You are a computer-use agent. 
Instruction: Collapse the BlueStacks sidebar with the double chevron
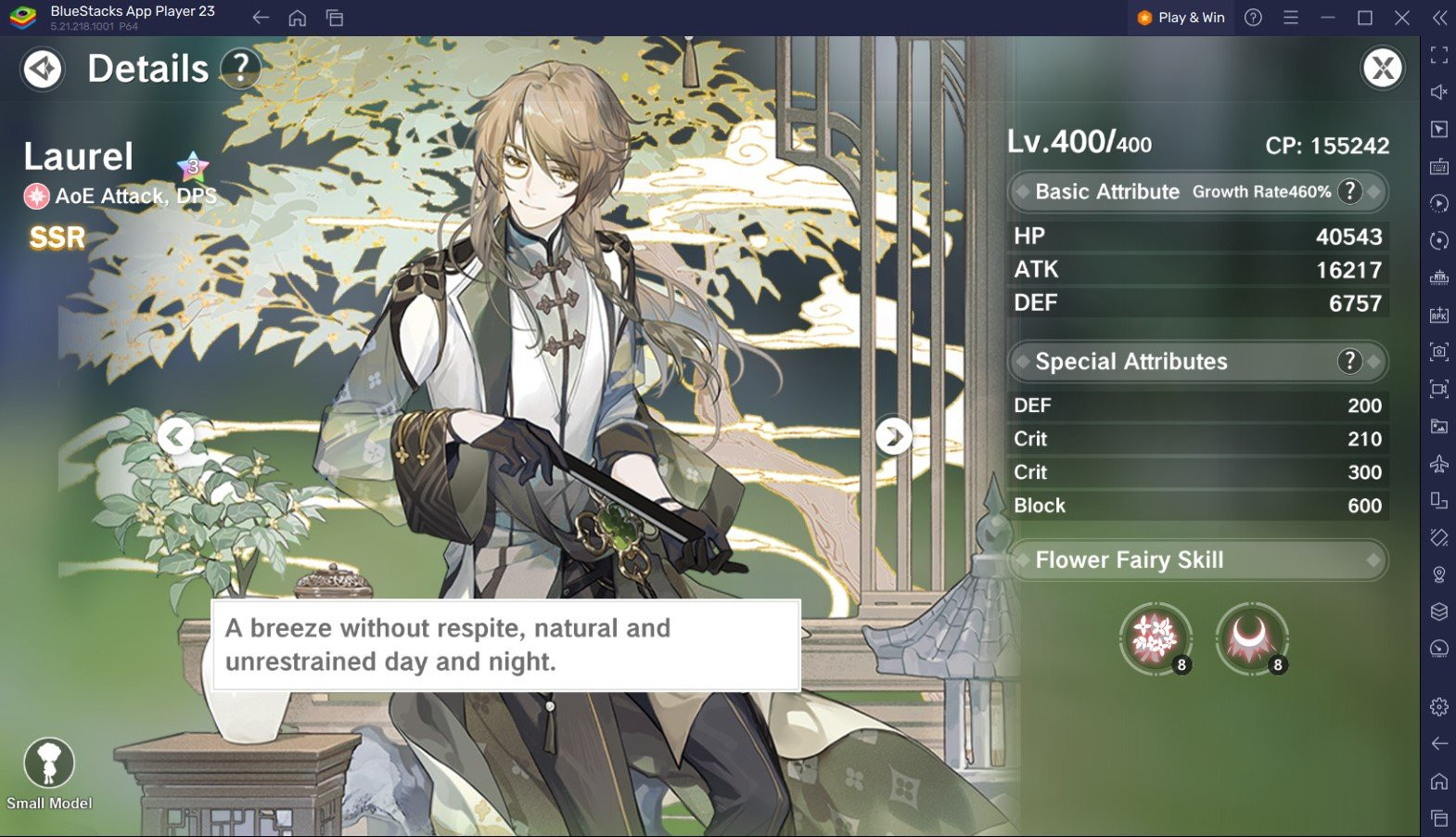point(1438,18)
